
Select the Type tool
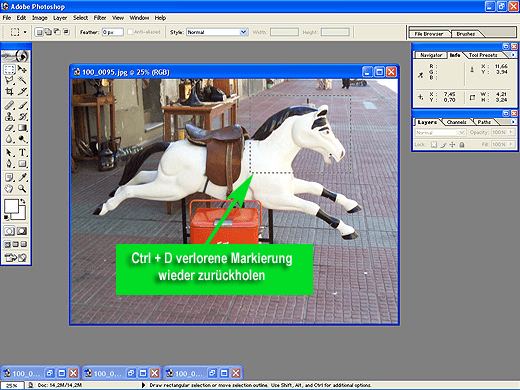pyautogui.click(x=22, y=152)
